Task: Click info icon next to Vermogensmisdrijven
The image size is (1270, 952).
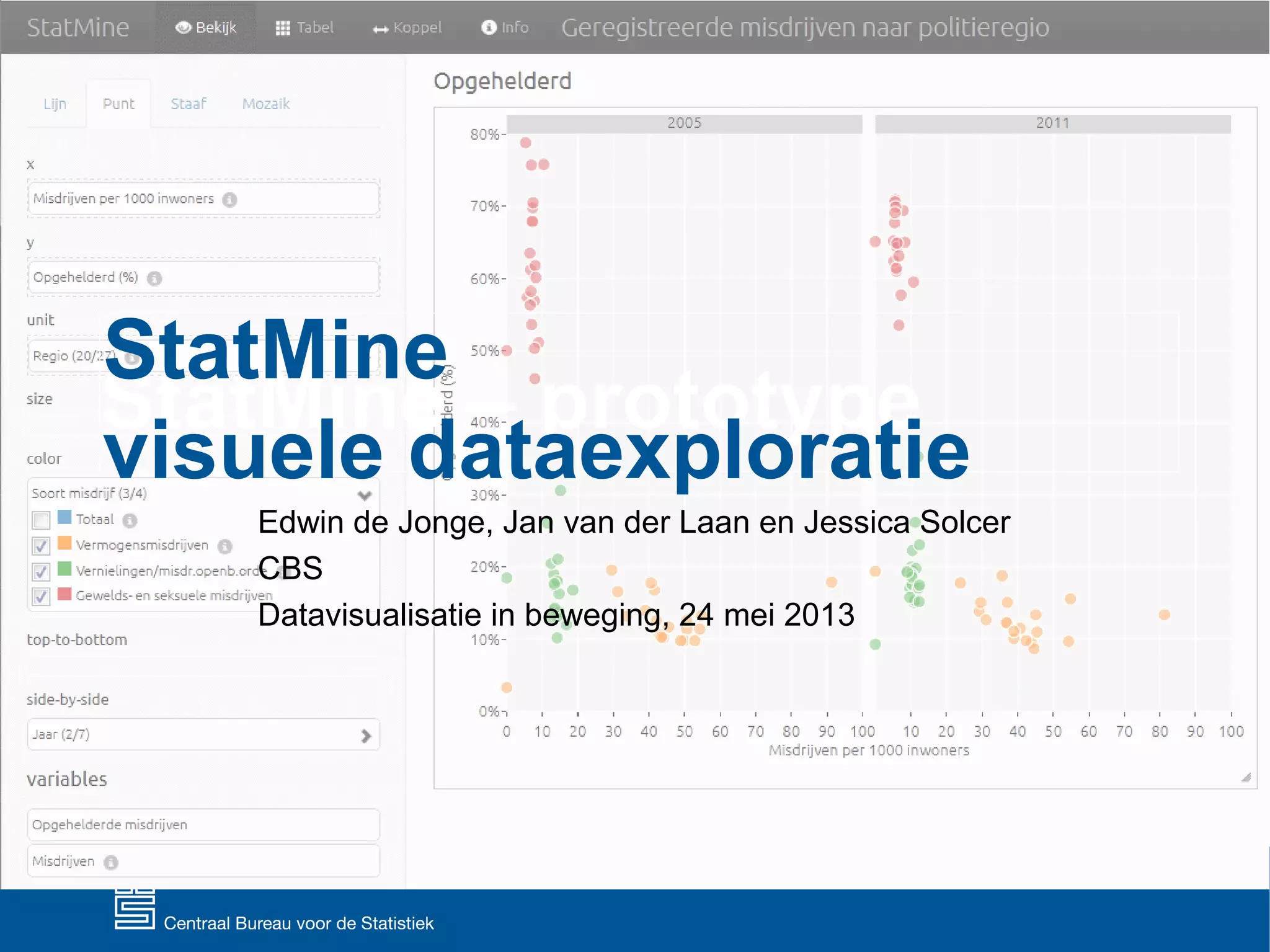Action: tap(224, 546)
